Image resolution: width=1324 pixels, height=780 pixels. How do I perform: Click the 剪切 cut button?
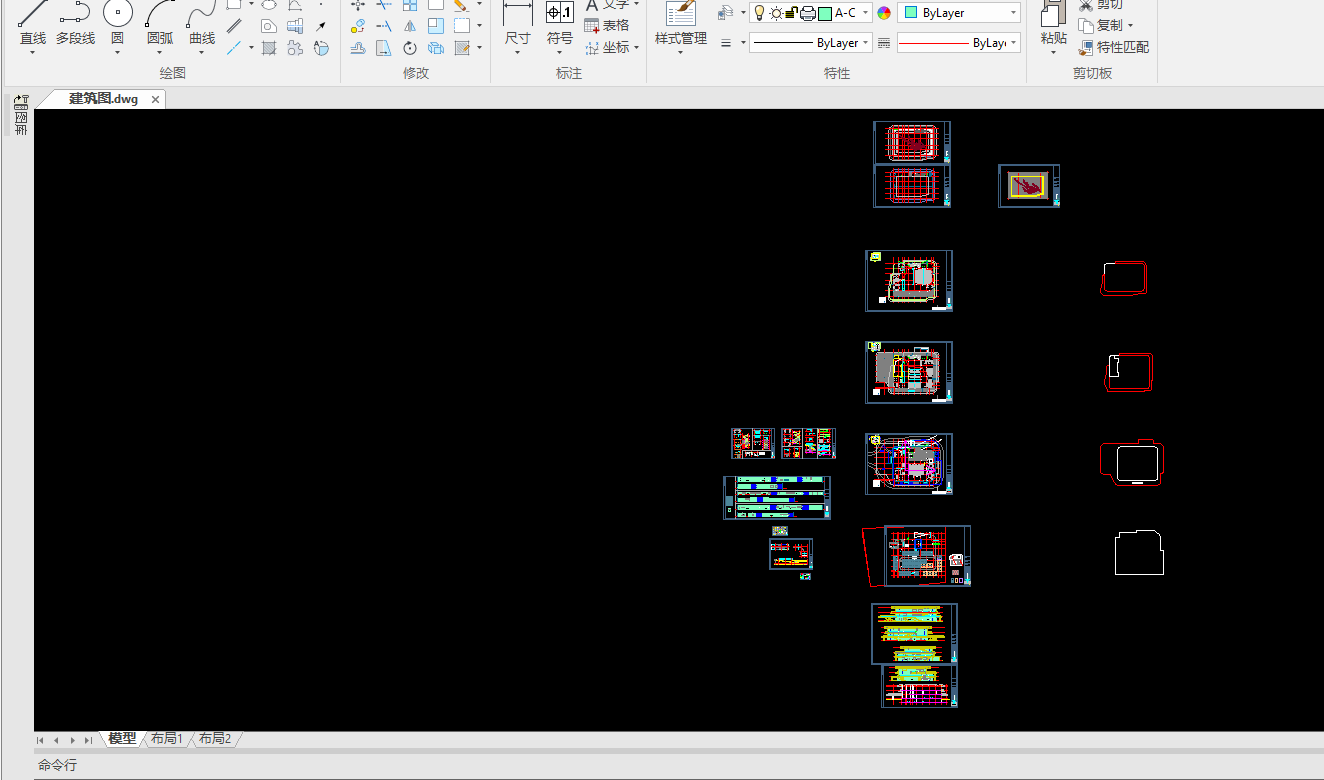pyautogui.click(x=1101, y=5)
